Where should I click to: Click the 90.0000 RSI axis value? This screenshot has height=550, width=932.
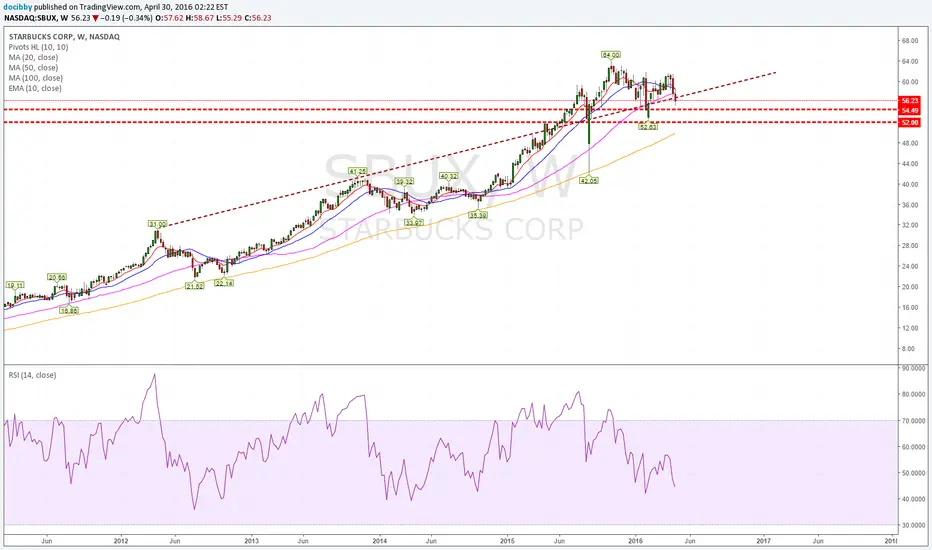click(914, 369)
